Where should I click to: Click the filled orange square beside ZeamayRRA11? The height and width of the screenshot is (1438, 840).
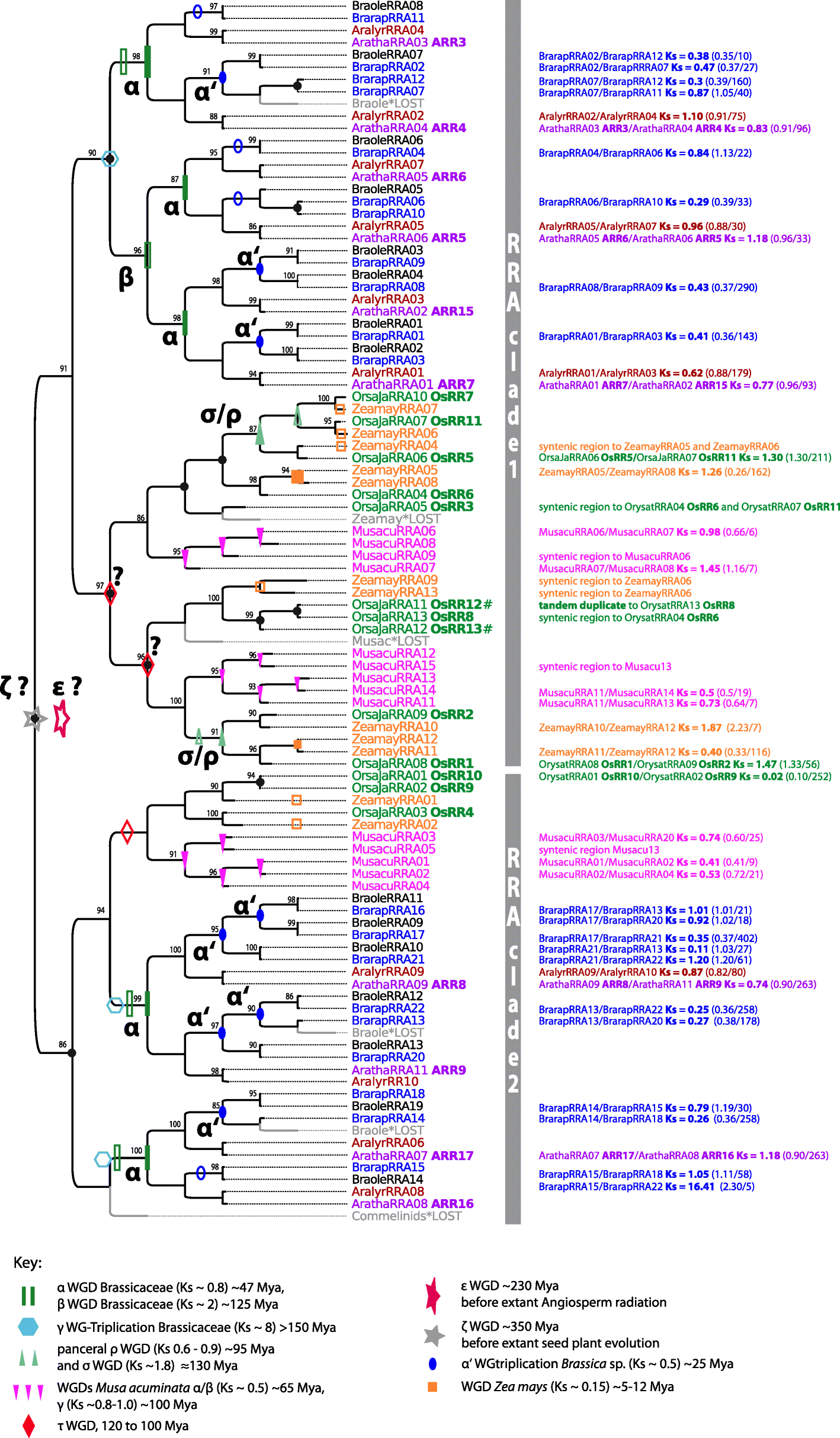(298, 744)
